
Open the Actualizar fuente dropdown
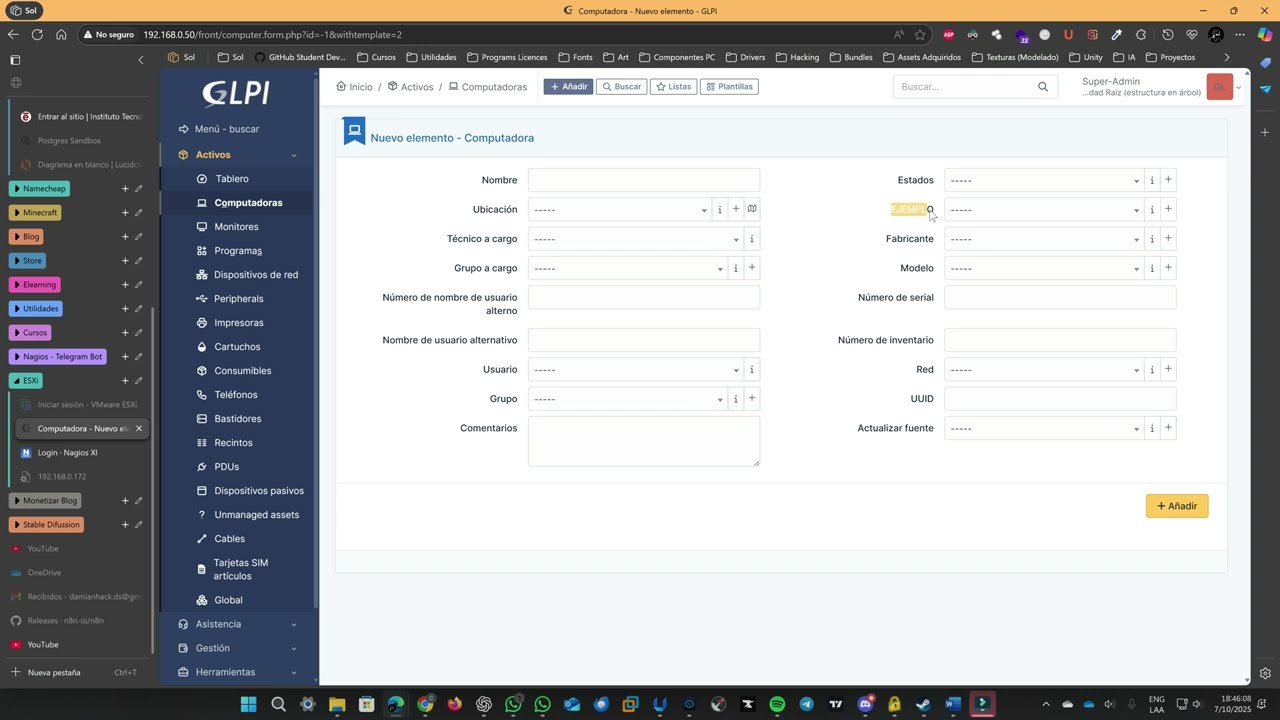(x=1043, y=428)
